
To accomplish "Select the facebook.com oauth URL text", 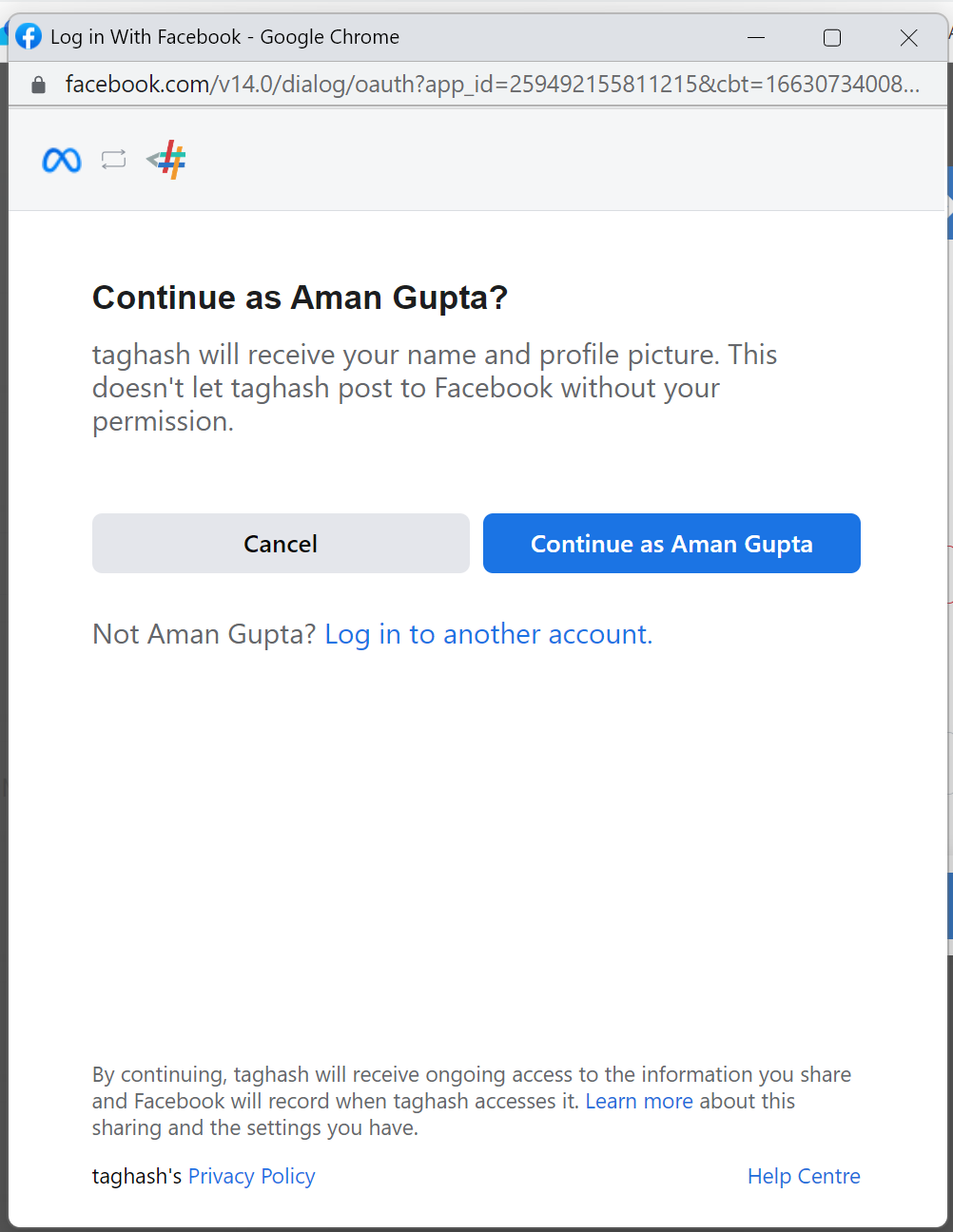I will 493,85.
